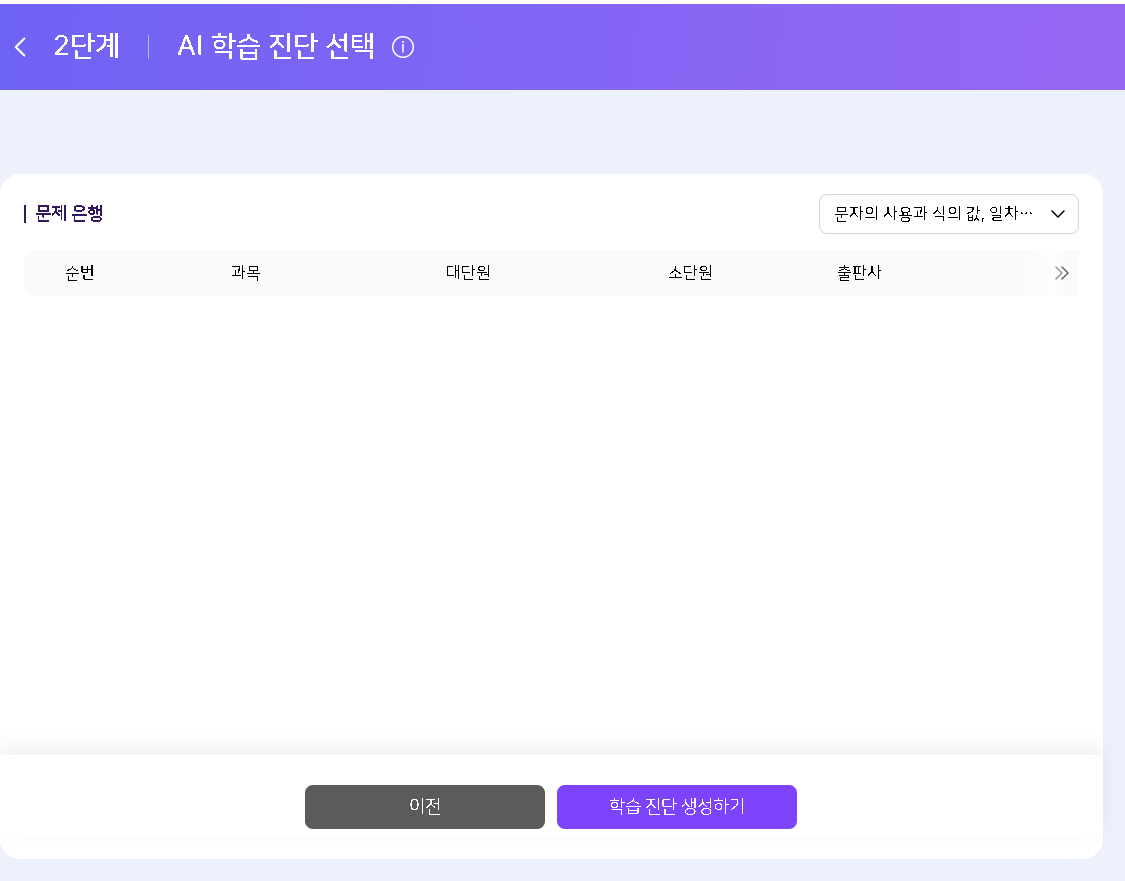Open the info icon beside AI 학습 진단 선택
Screen dimensions: 1125x881
(x=403, y=47)
